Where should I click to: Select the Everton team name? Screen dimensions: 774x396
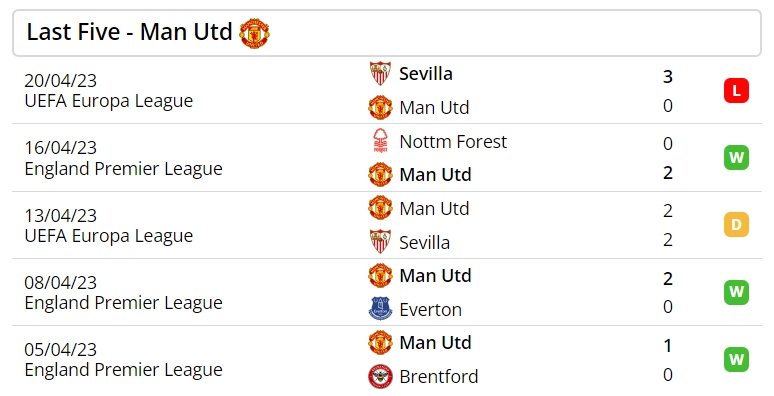coord(430,310)
